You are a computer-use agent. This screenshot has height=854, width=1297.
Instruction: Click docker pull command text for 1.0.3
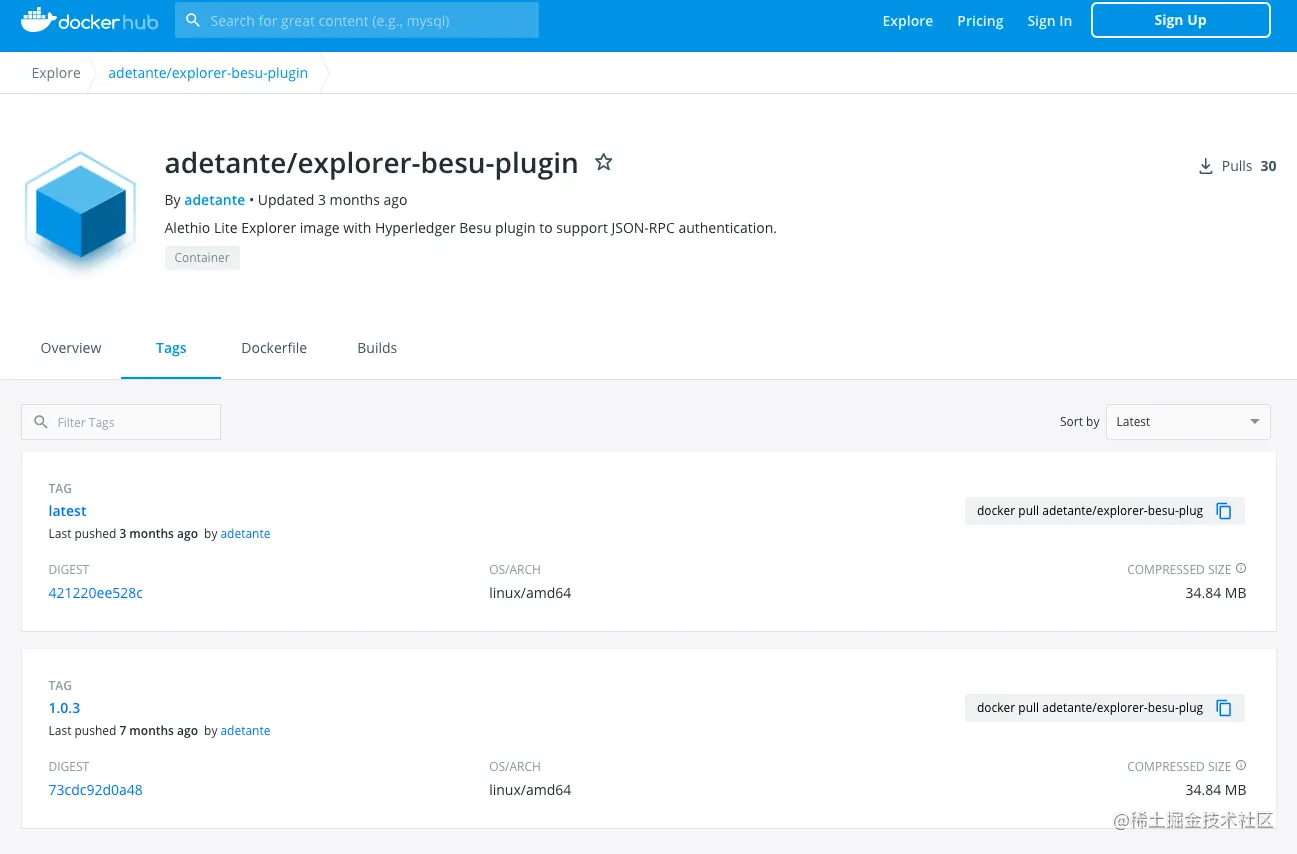tap(1090, 708)
